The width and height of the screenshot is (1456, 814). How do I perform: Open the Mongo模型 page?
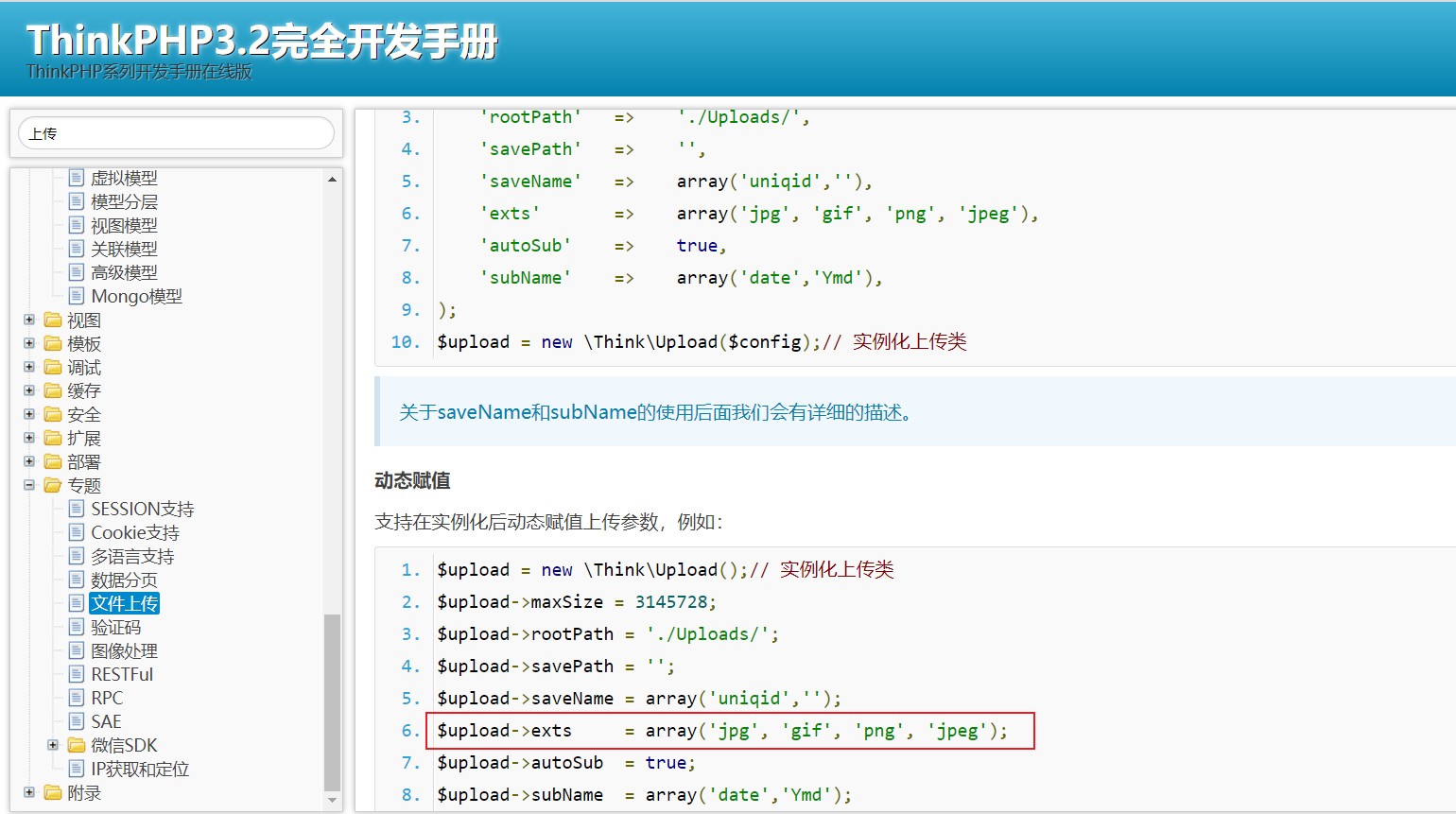coord(136,296)
